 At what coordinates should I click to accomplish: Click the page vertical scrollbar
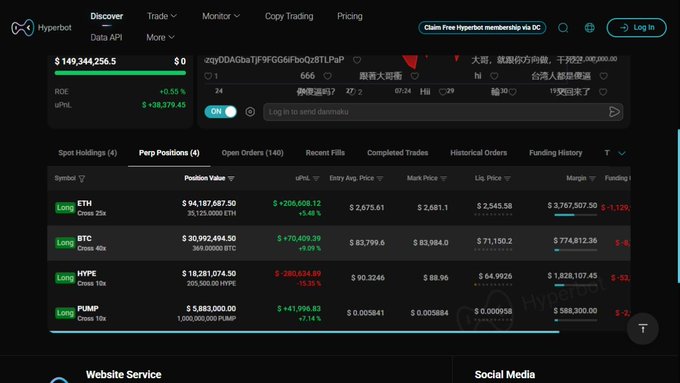click(678, 206)
